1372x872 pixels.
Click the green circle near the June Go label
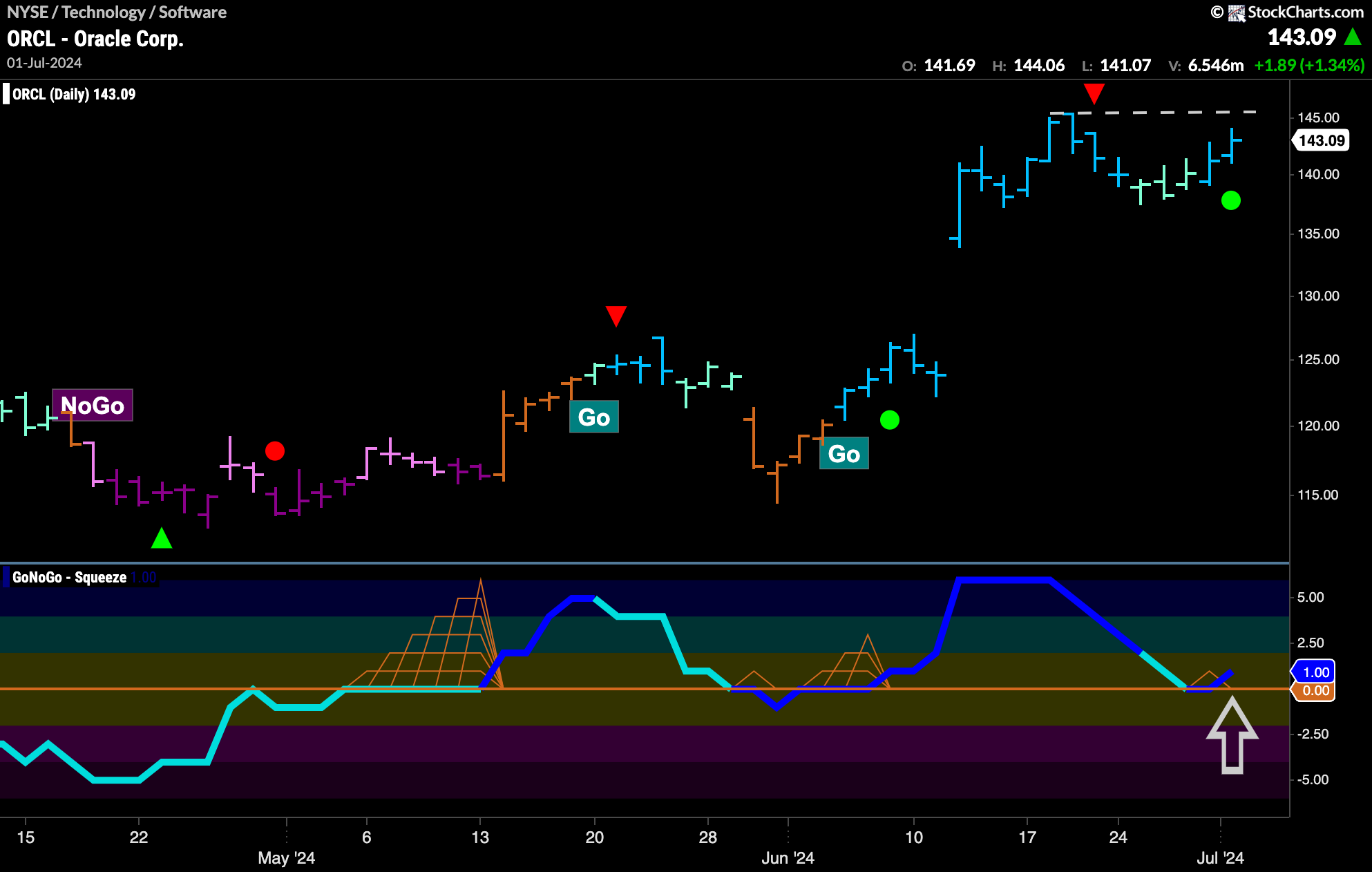coord(890,419)
